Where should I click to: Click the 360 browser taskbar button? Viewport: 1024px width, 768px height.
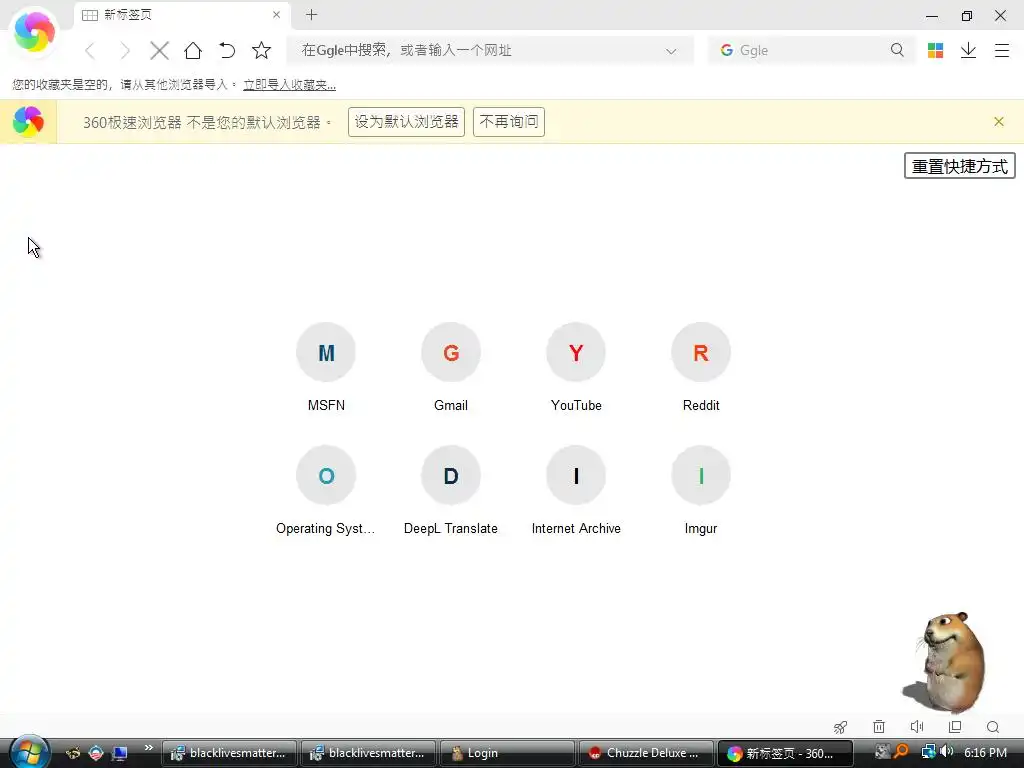[x=785, y=753]
